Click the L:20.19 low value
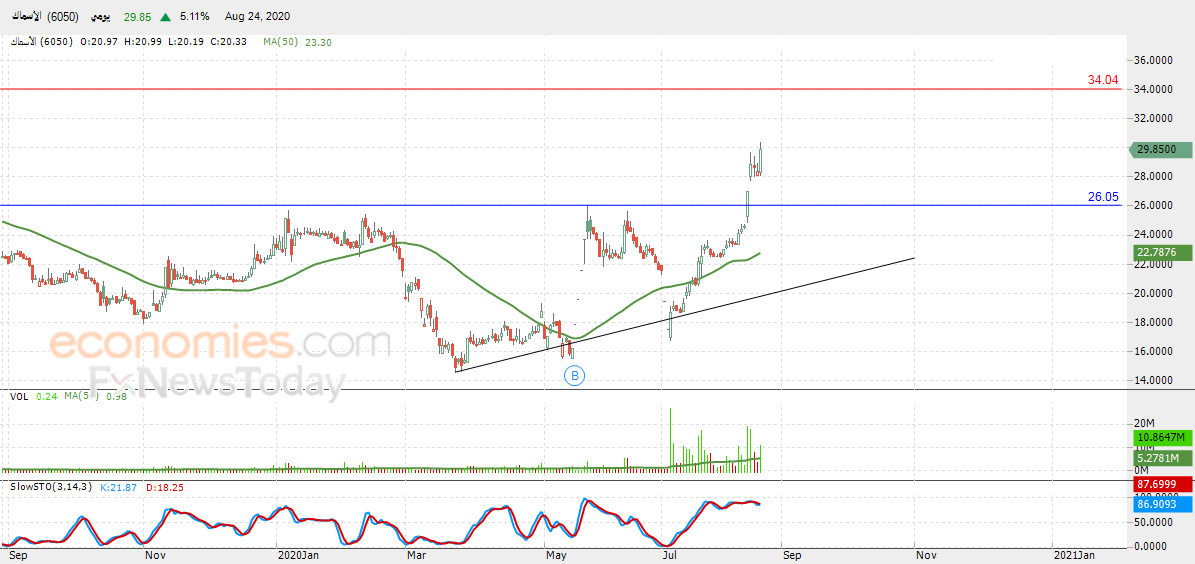This screenshot has height=564, width=1195. tap(184, 43)
